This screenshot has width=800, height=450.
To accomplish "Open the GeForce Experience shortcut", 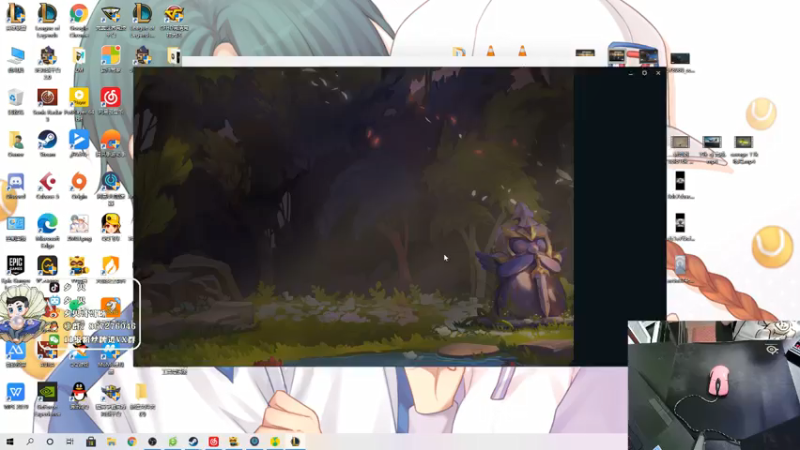I will click(47, 392).
